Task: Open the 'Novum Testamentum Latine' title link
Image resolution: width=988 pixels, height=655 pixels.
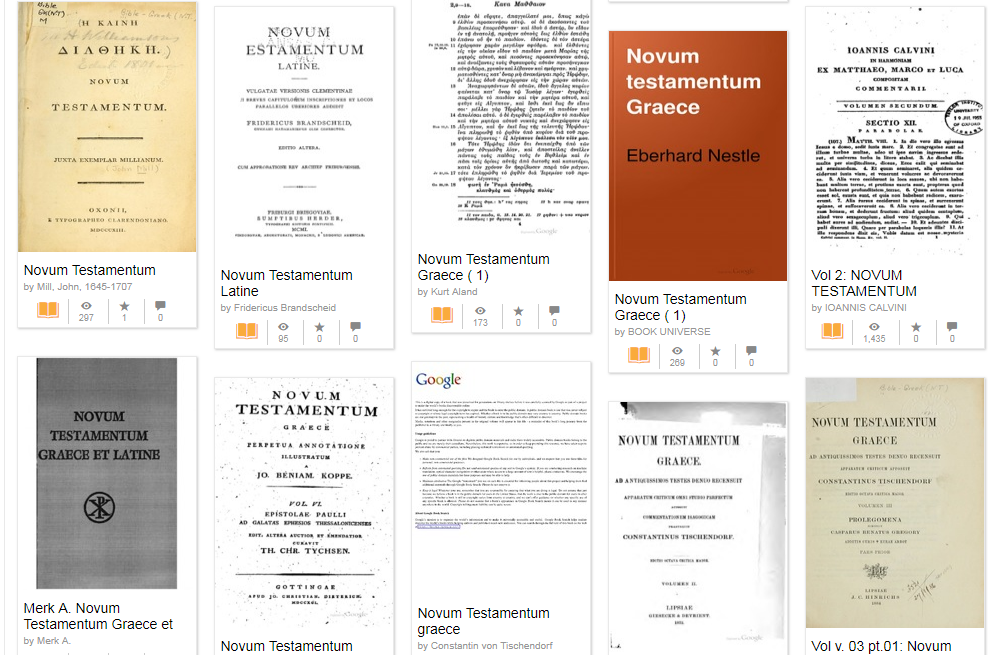Action: coord(286,283)
